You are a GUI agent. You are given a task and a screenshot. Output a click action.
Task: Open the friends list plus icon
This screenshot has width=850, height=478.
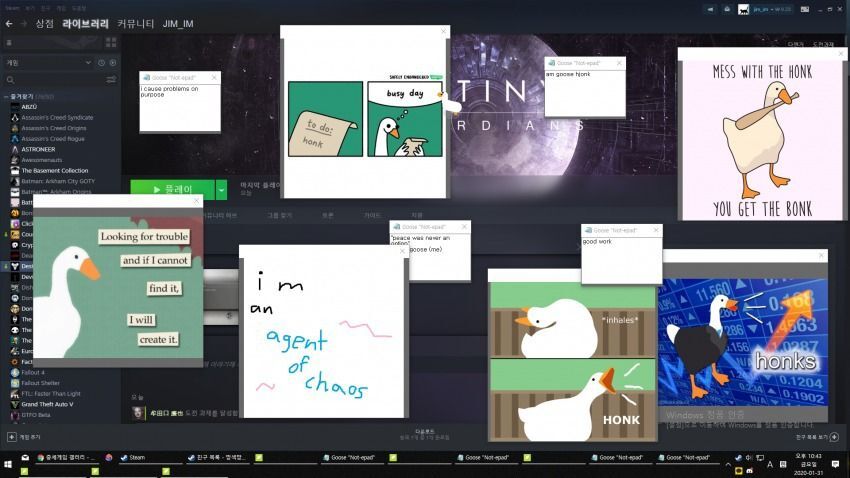coord(834,437)
